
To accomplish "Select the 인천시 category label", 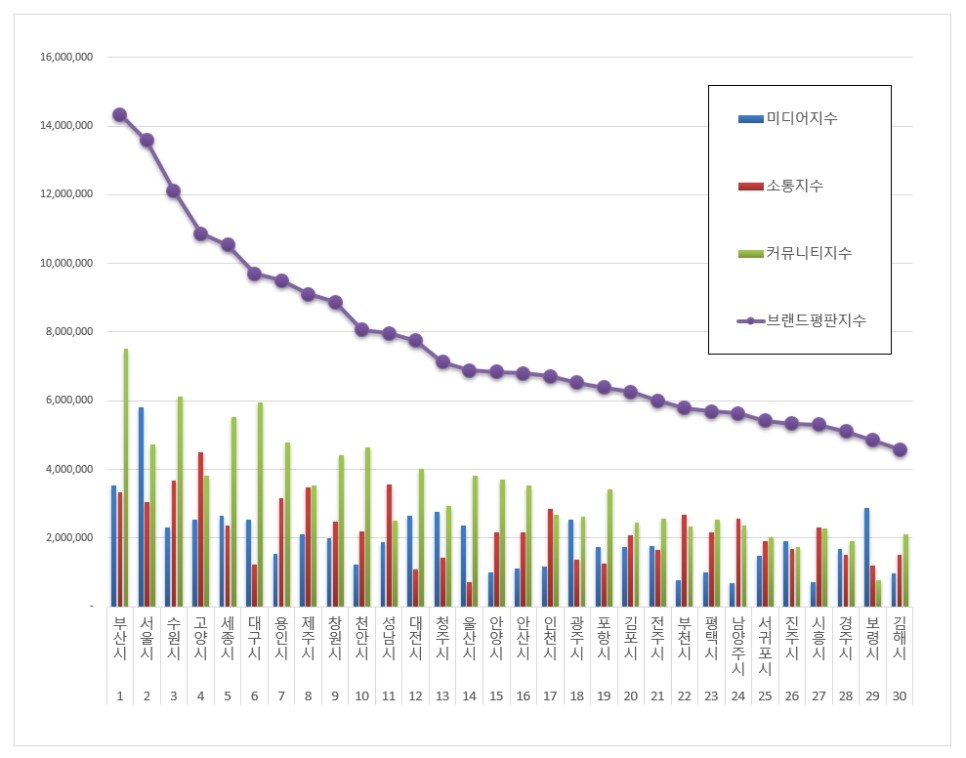I will click(x=550, y=637).
